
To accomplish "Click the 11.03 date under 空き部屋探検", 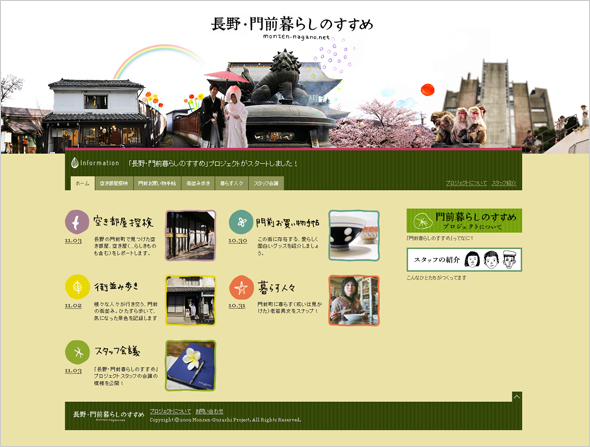I will tap(73, 241).
